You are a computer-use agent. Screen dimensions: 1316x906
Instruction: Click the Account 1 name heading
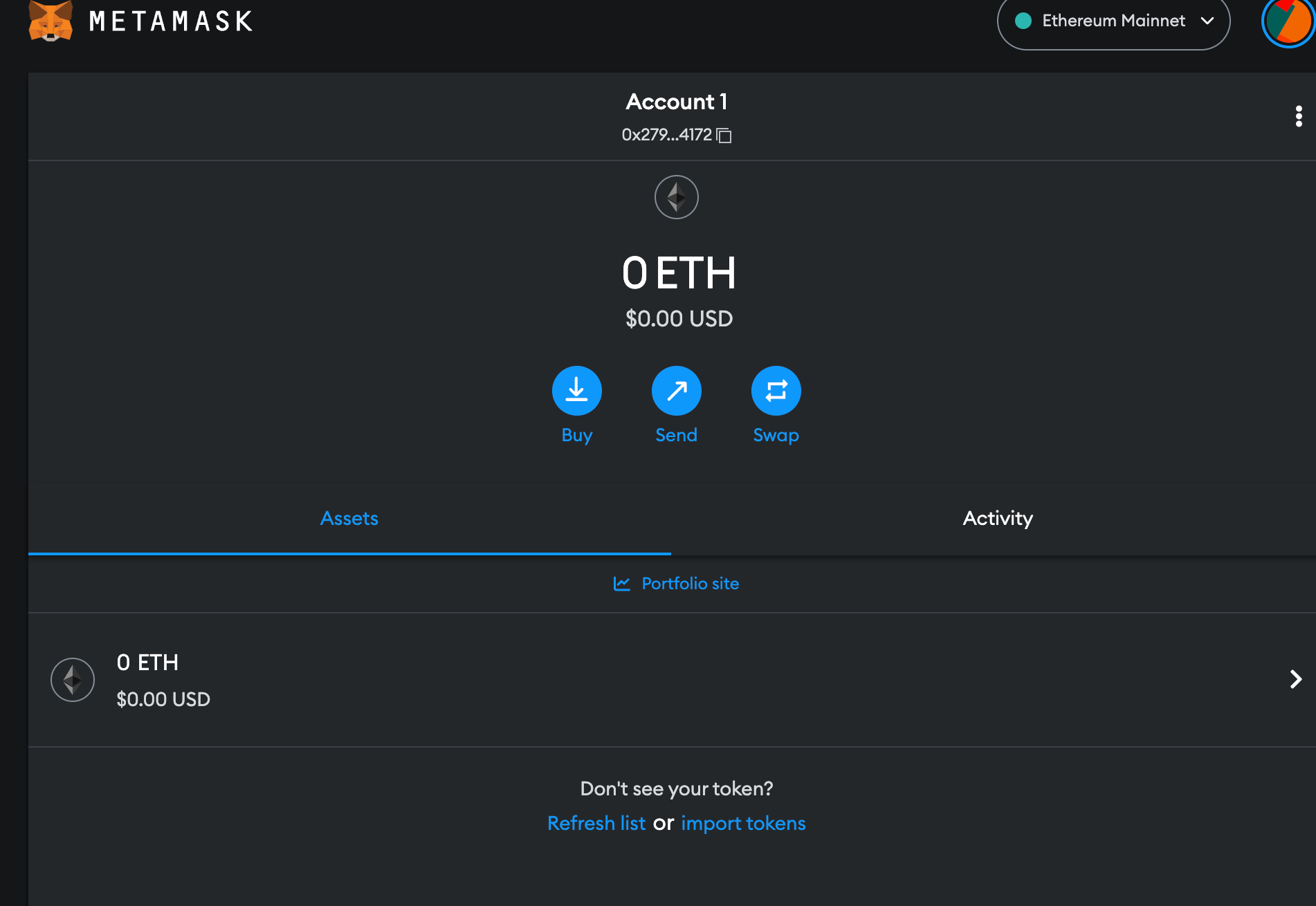coord(677,102)
